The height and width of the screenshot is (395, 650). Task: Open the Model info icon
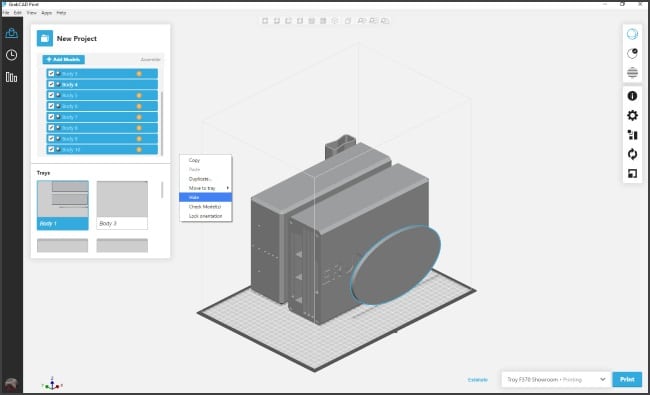click(x=632, y=96)
